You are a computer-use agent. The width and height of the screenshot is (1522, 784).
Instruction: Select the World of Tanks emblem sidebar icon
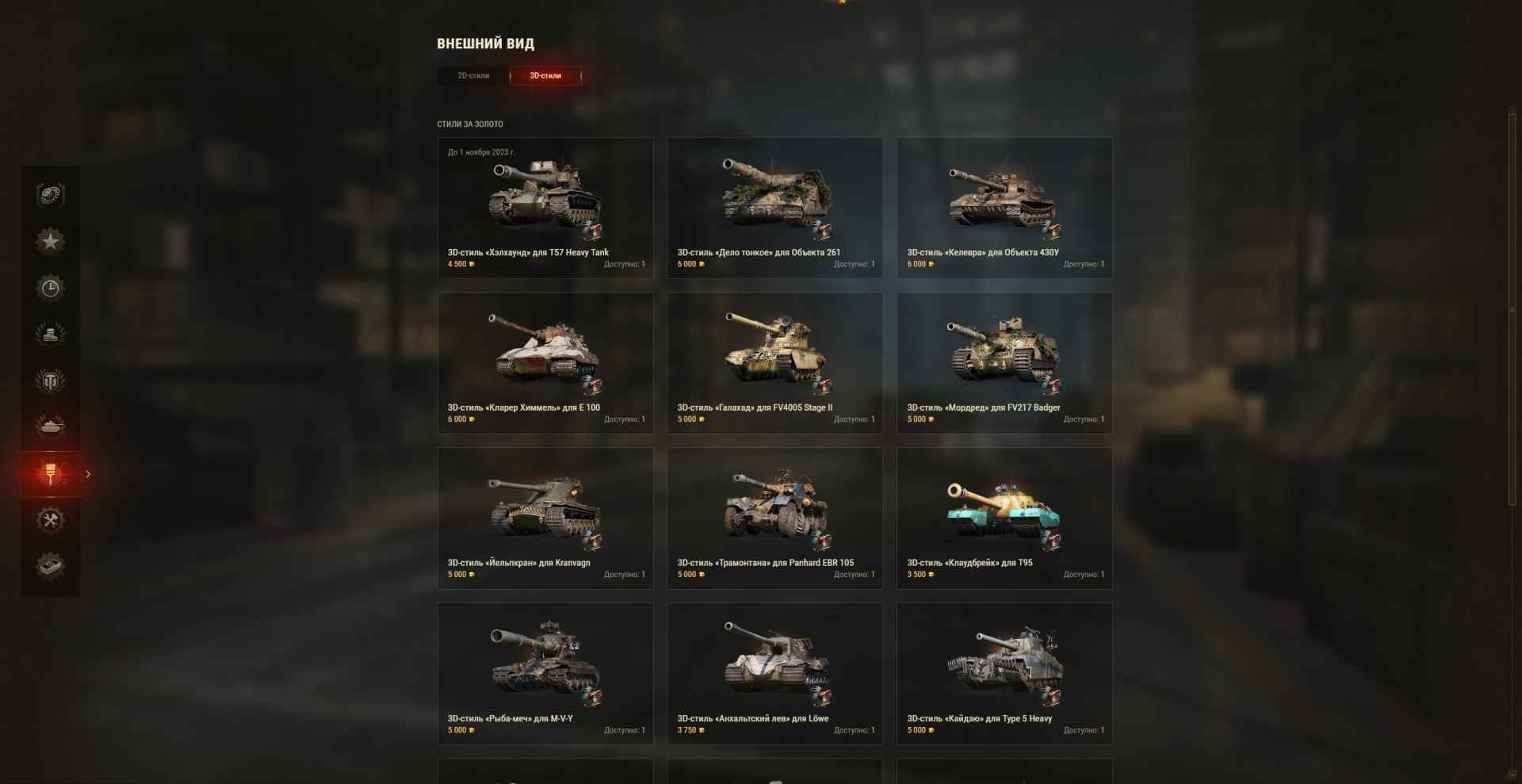coord(51,381)
